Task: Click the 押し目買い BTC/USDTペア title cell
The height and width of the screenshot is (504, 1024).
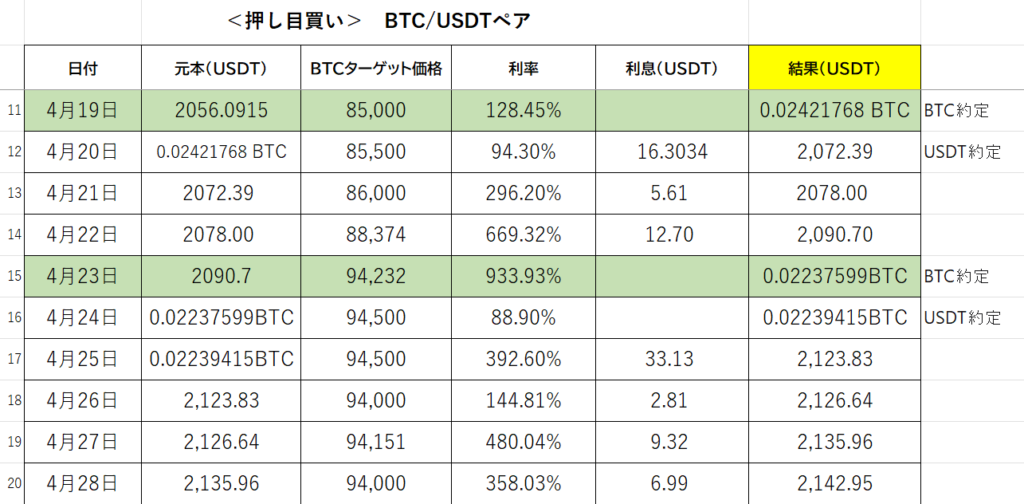Action: (x=379, y=21)
